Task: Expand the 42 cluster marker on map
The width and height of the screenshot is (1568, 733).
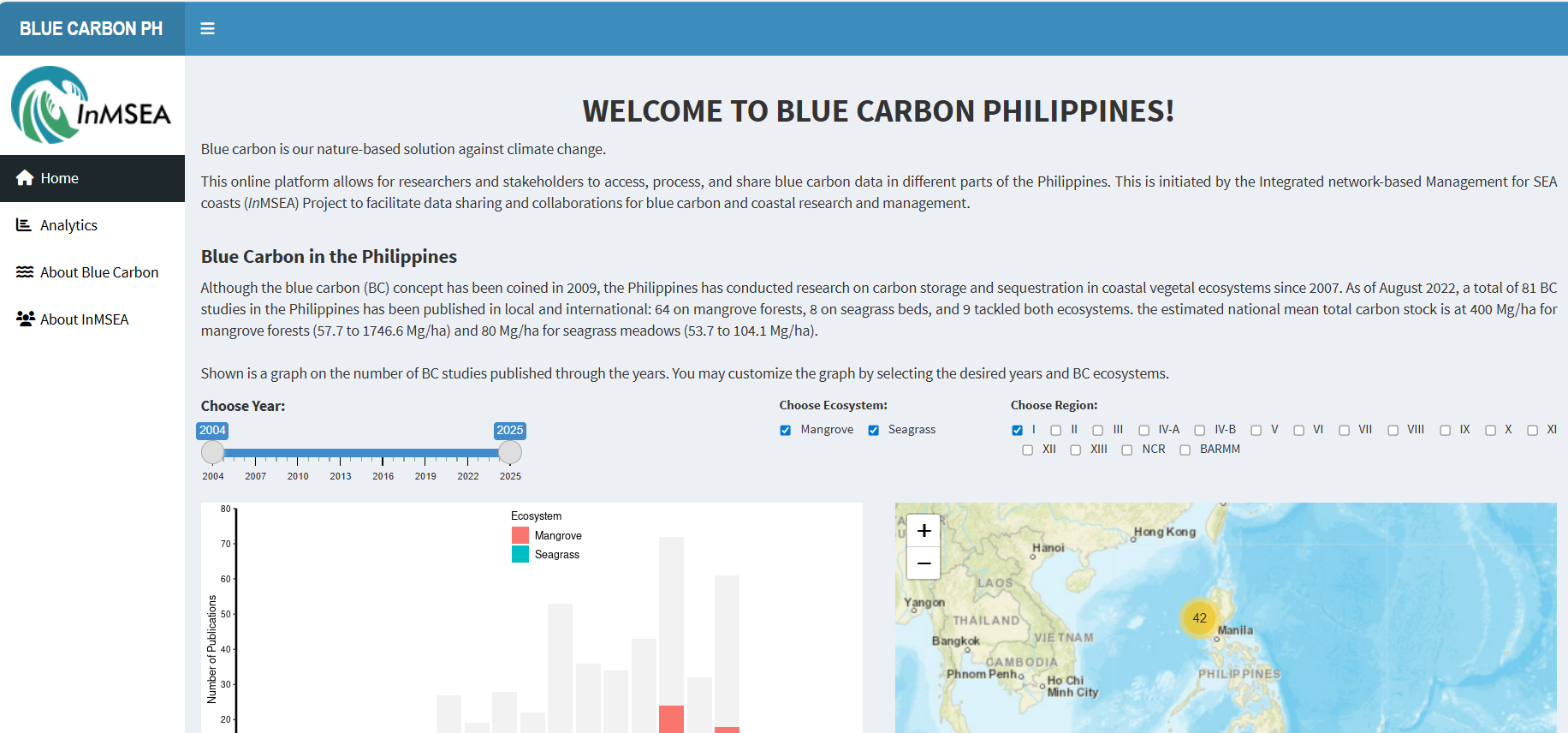Action: (1199, 618)
